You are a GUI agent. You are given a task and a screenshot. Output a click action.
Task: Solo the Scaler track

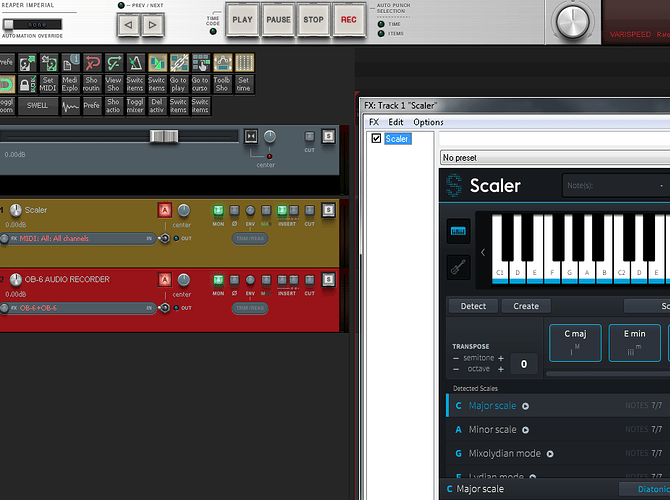[x=328, y=210]
